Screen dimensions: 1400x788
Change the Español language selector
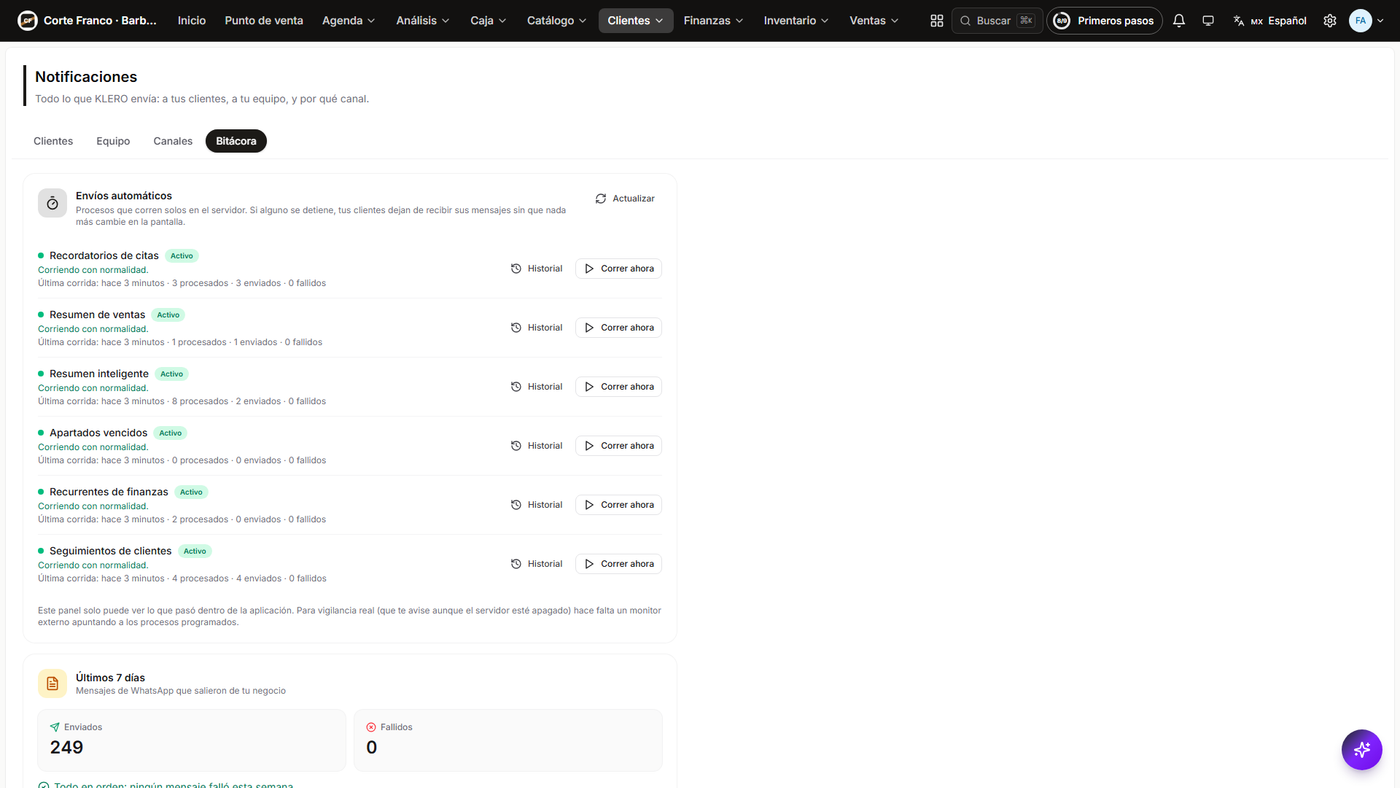click(1270, 20)
